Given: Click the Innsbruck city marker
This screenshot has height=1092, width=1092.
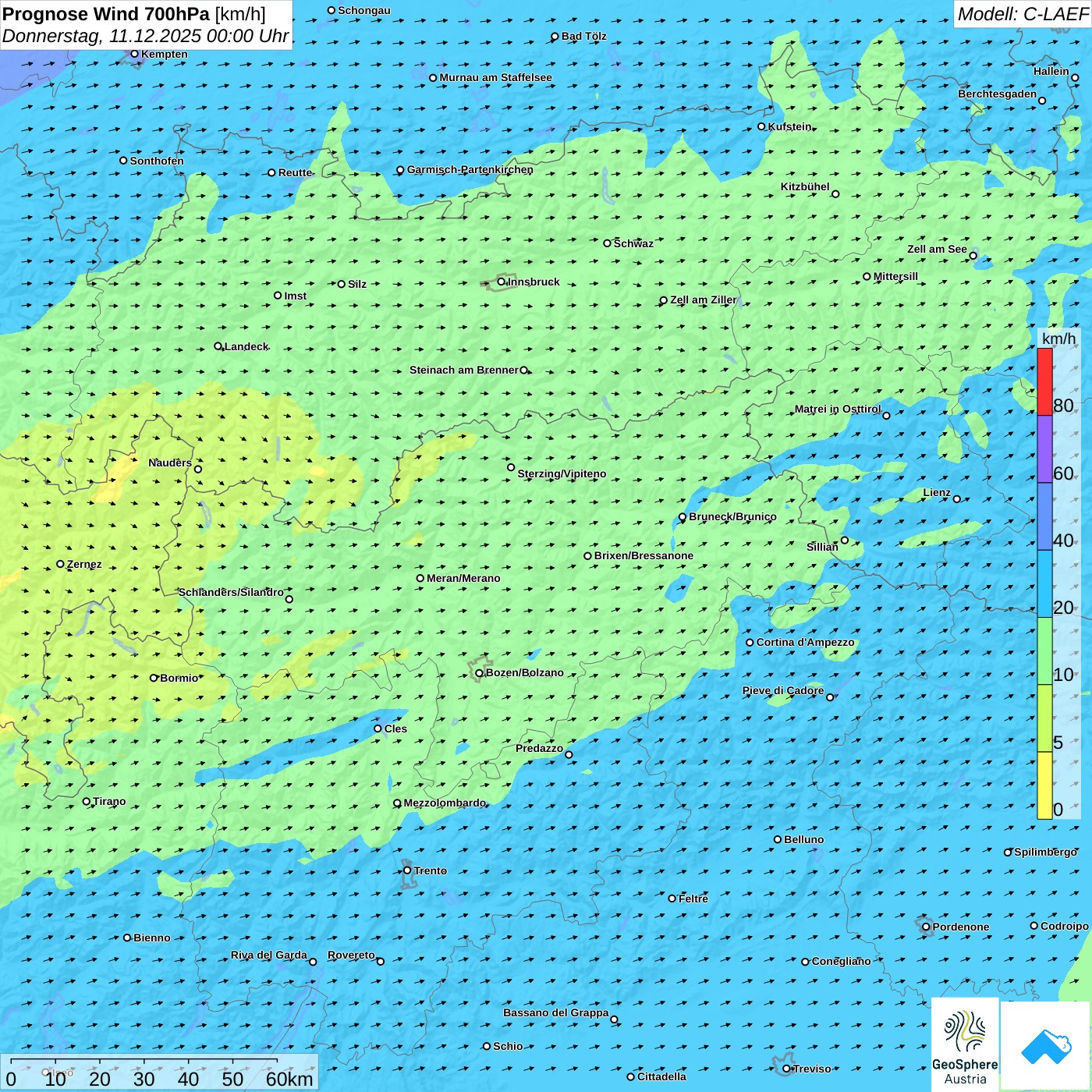Looking at the screenshot, I should click(501, 282).
